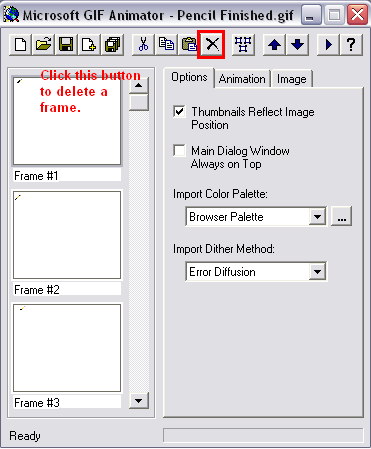The width and height of the screenshot is (371, 449).
Task: Uncheck Thumbnails Reflect Image Position
Action: (179, 111)
